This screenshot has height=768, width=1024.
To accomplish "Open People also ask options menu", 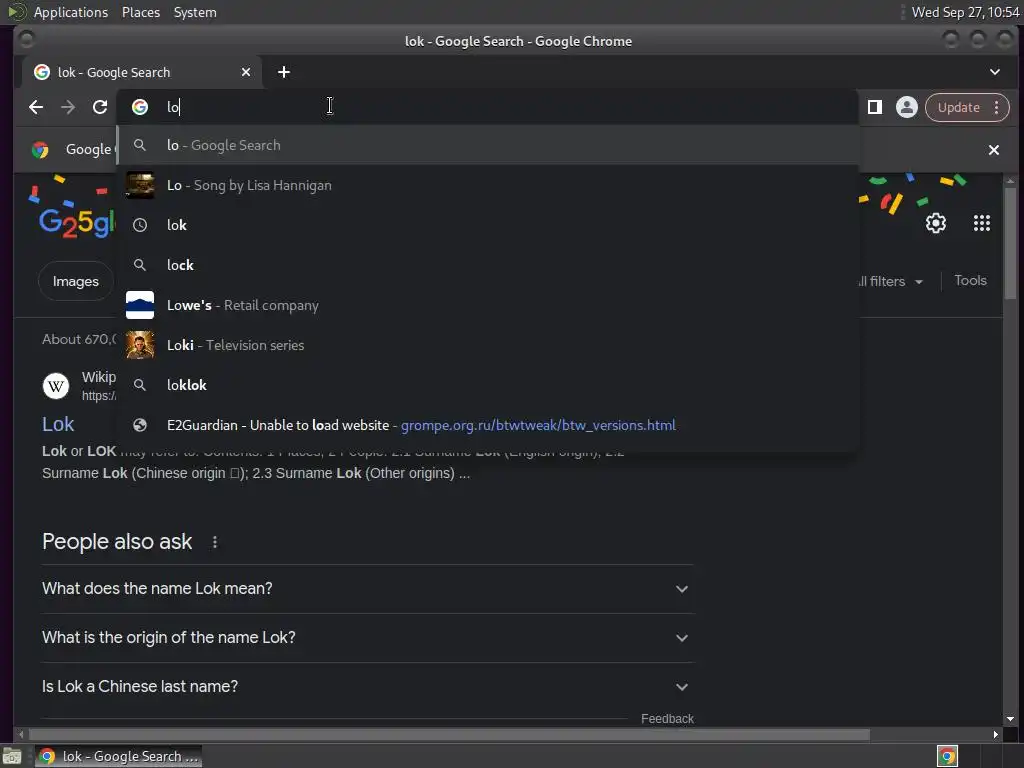I will [215, 542].
